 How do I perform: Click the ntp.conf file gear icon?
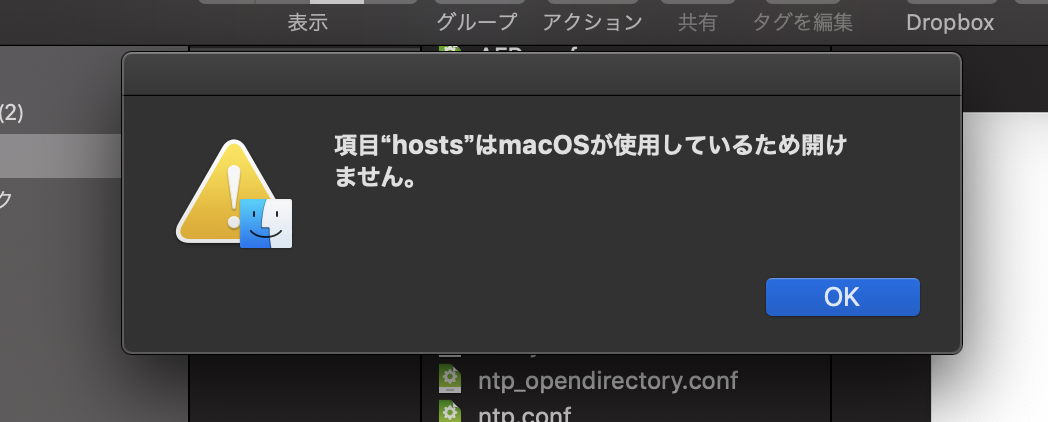(450, 412)
